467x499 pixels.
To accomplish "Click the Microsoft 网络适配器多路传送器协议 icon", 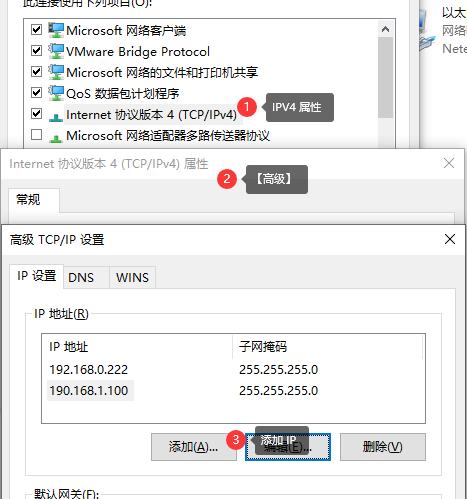I will click(x=56, y=138).
